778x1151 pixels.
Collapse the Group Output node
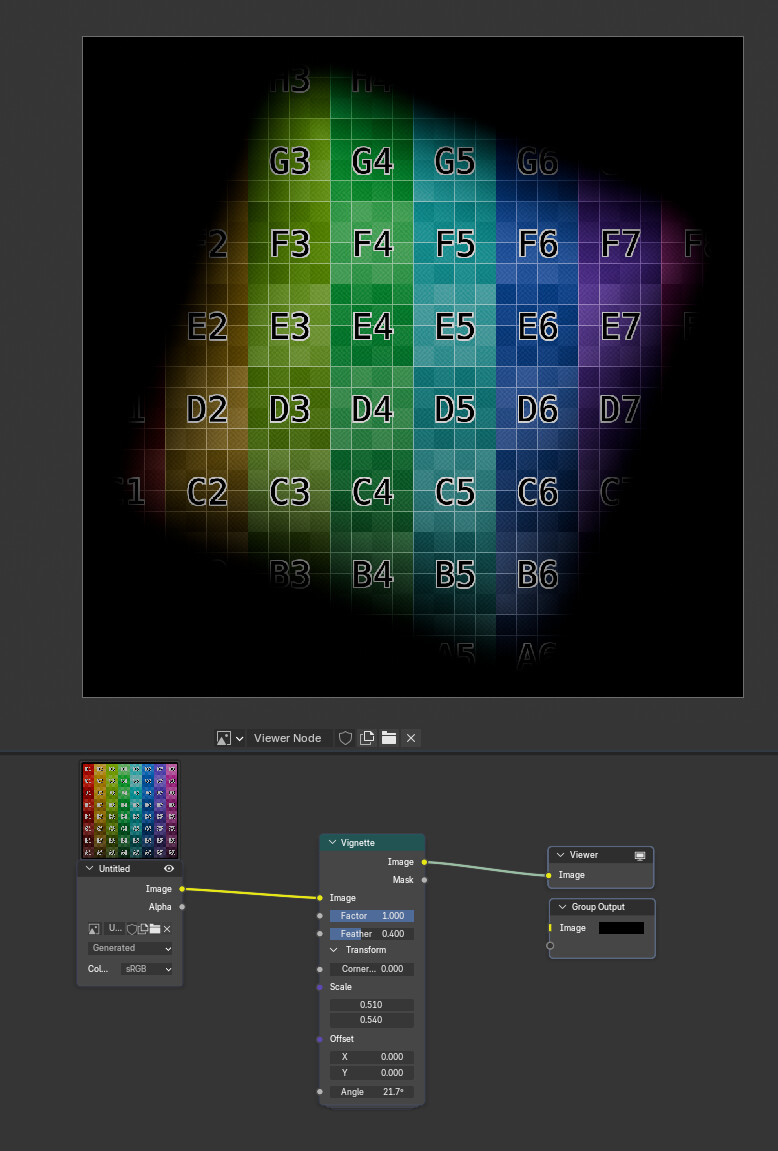pyautogui.click(x=562, y=907)
